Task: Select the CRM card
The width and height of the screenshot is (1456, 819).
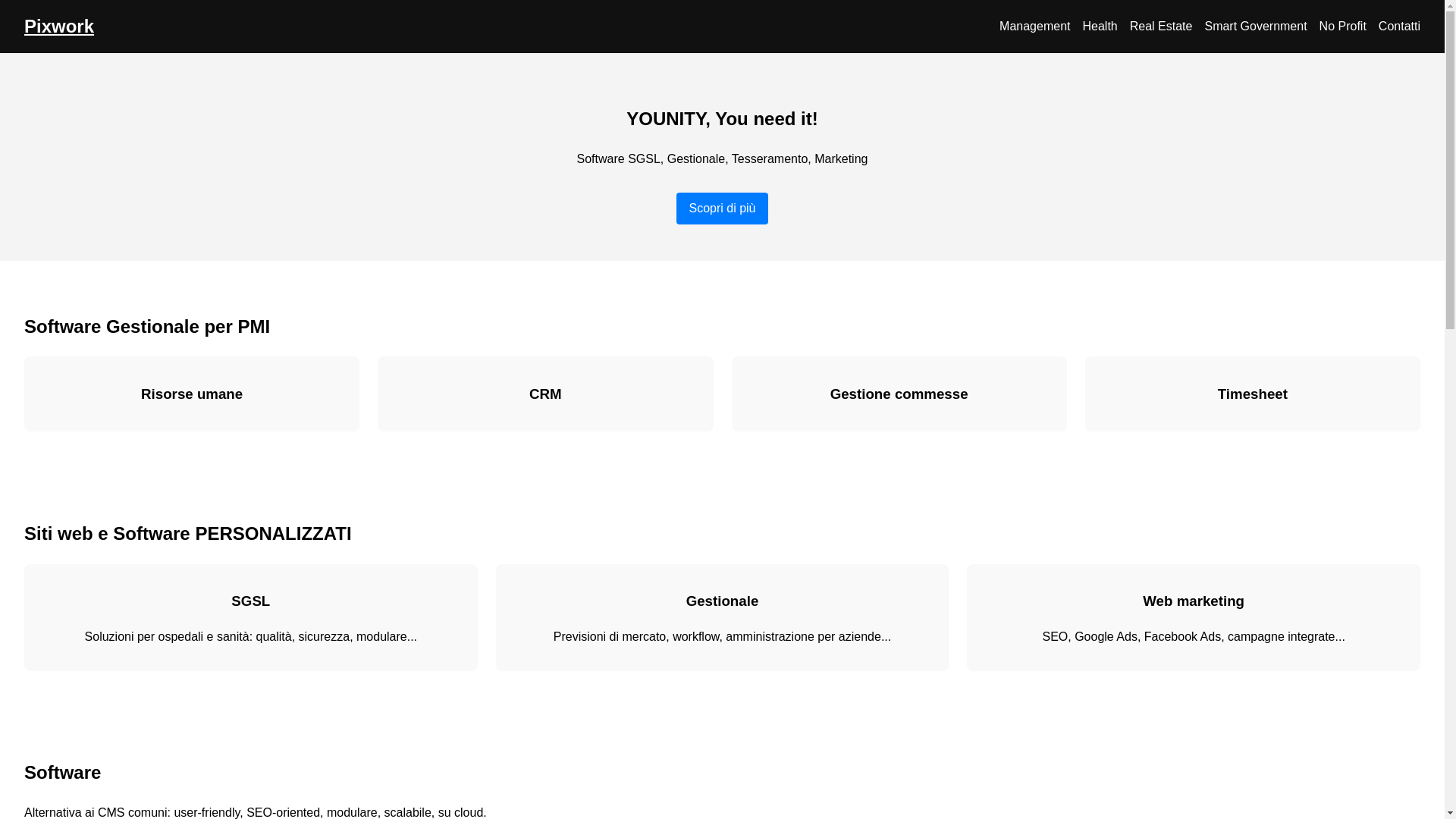Action: pos(545,394)
